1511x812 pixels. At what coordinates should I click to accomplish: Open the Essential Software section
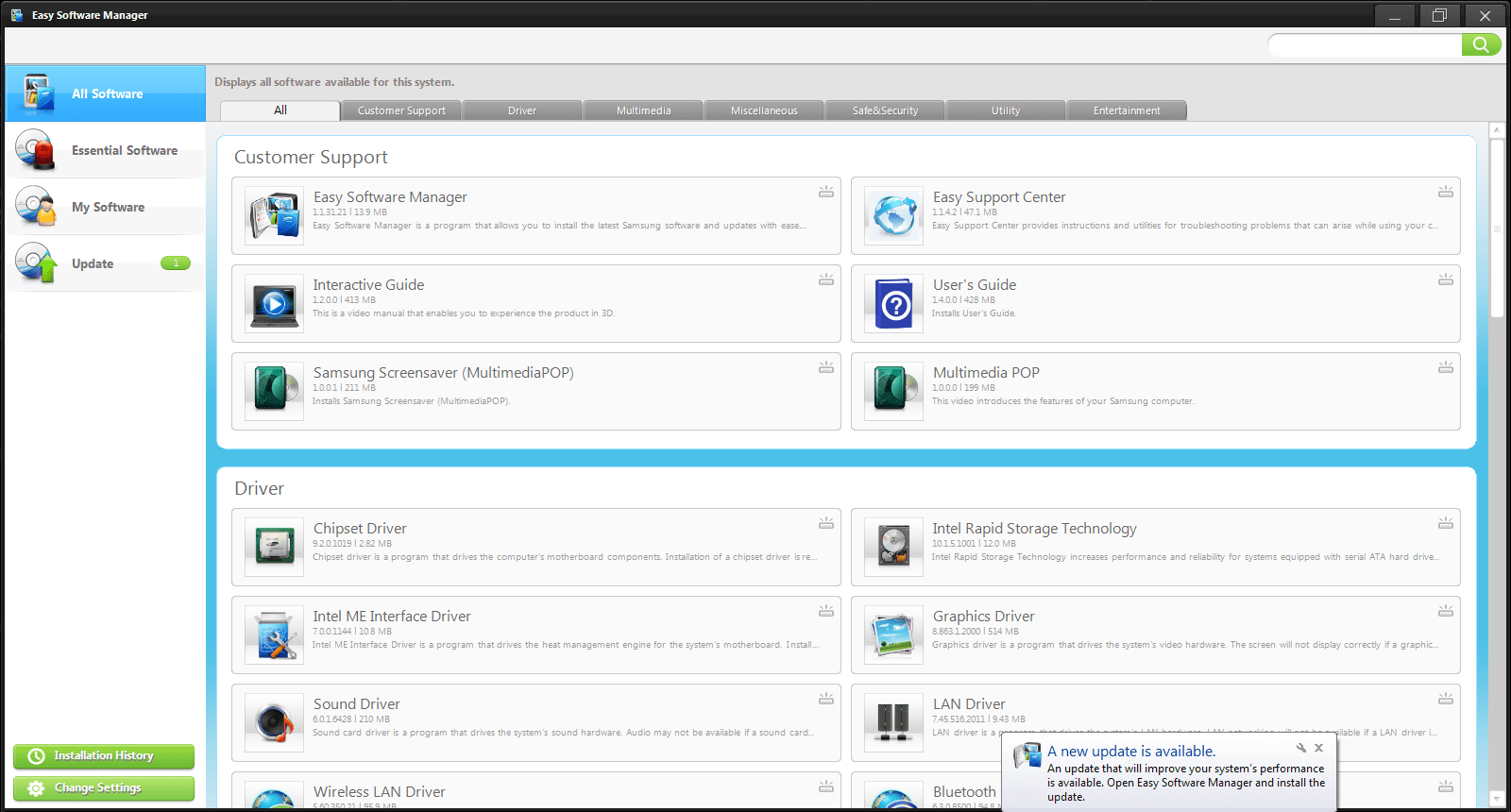coord(105,150)
